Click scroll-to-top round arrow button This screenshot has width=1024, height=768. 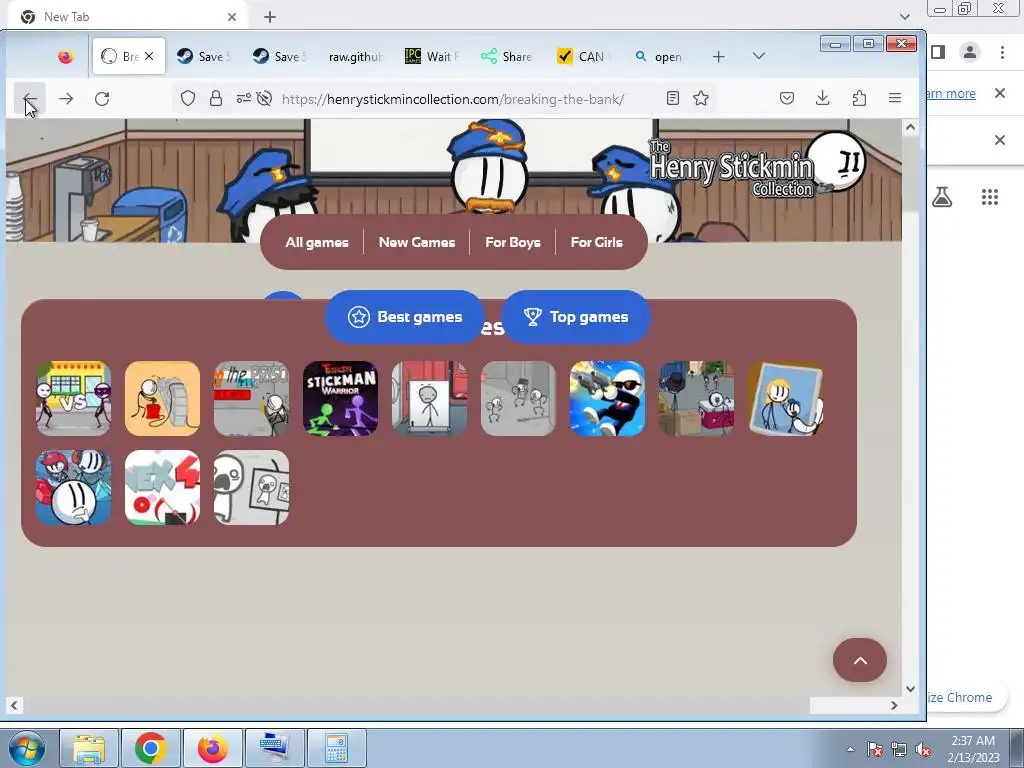coord(859,660)
